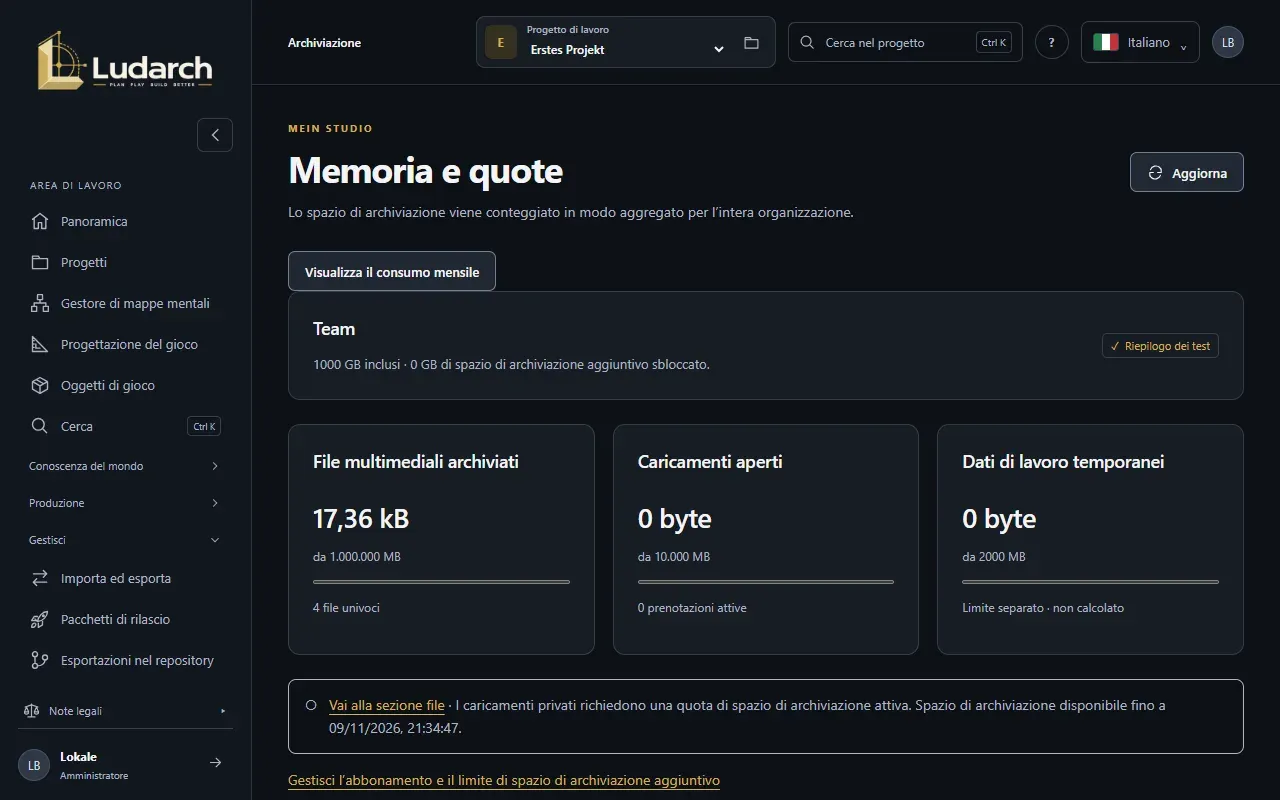Viewport: 1280px width, 800px height.
Task: Click the Archiviazione header label
Action: tap(324, 43)
